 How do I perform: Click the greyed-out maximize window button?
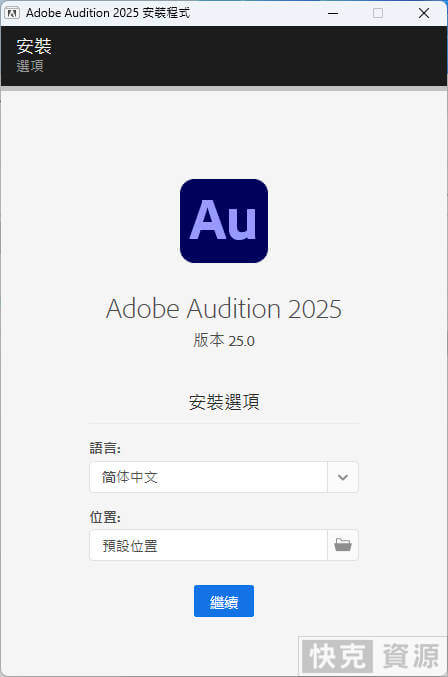[378, 13]
